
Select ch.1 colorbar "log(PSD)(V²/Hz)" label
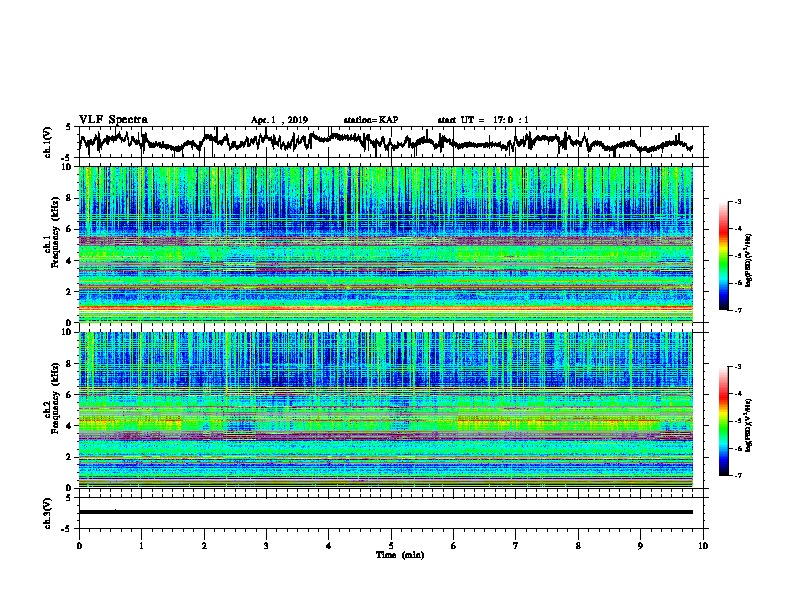pyautogui.click(x=749, y=261)
